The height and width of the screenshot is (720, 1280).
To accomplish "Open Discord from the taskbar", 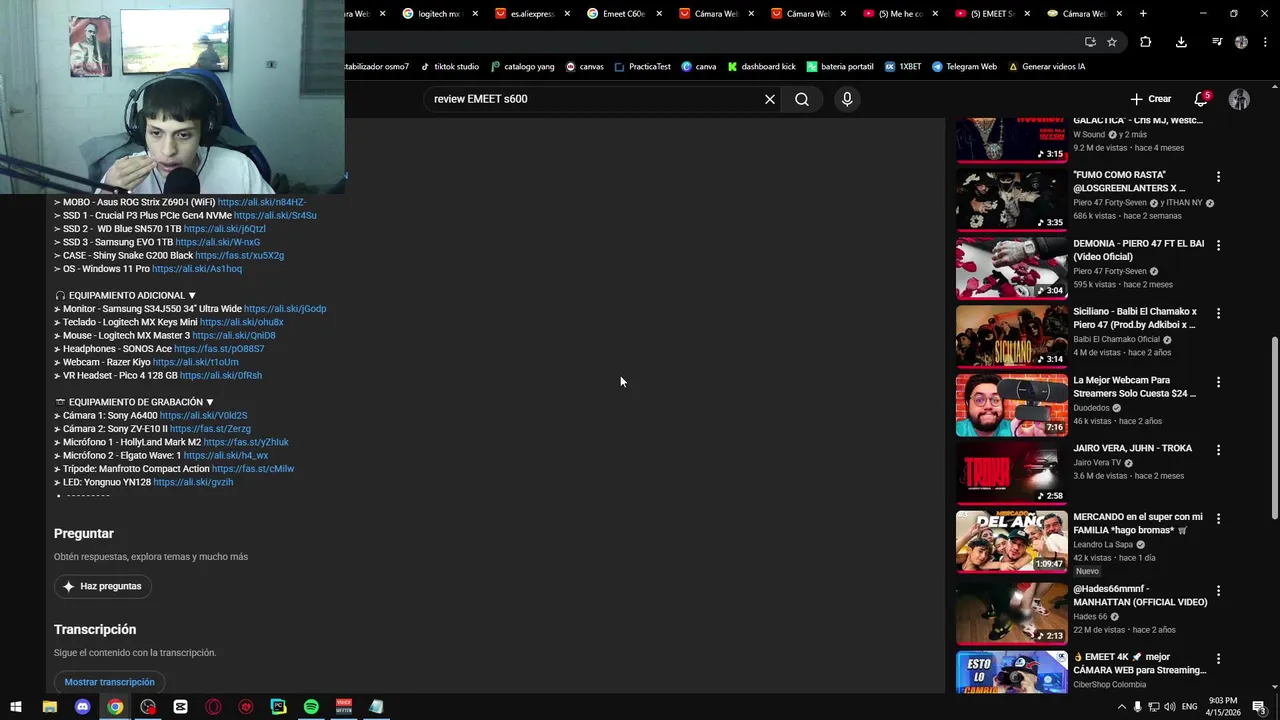I will 83,707.
